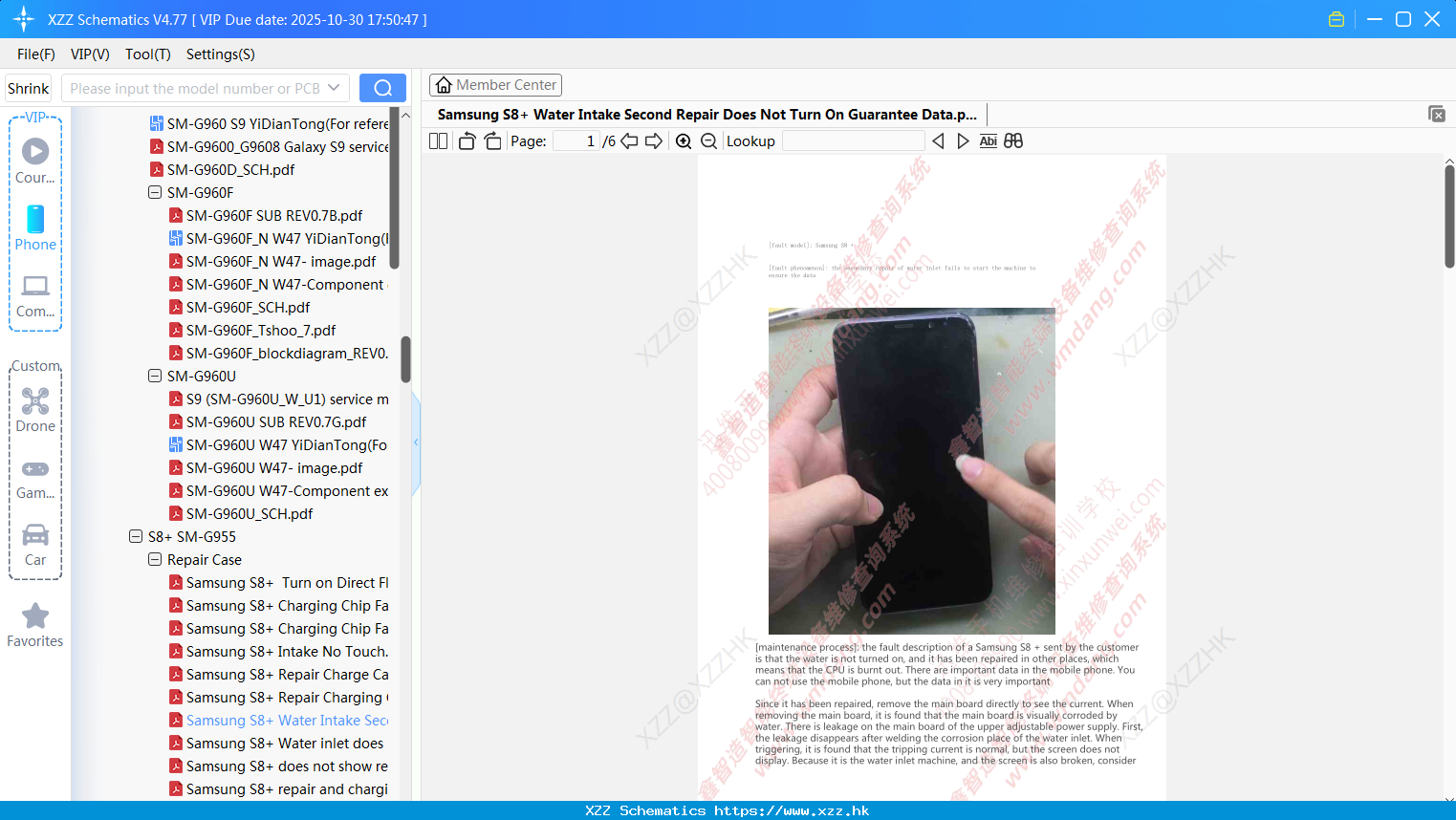Open the Car category
The height and width of the screenshot is (820, 1456).
click(35, 545)
